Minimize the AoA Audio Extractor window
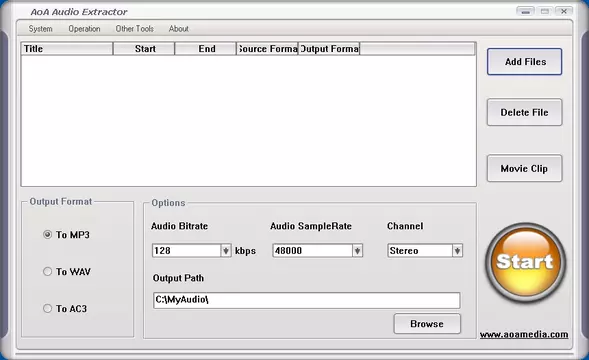The image size is (589, 360). (526, 12)
